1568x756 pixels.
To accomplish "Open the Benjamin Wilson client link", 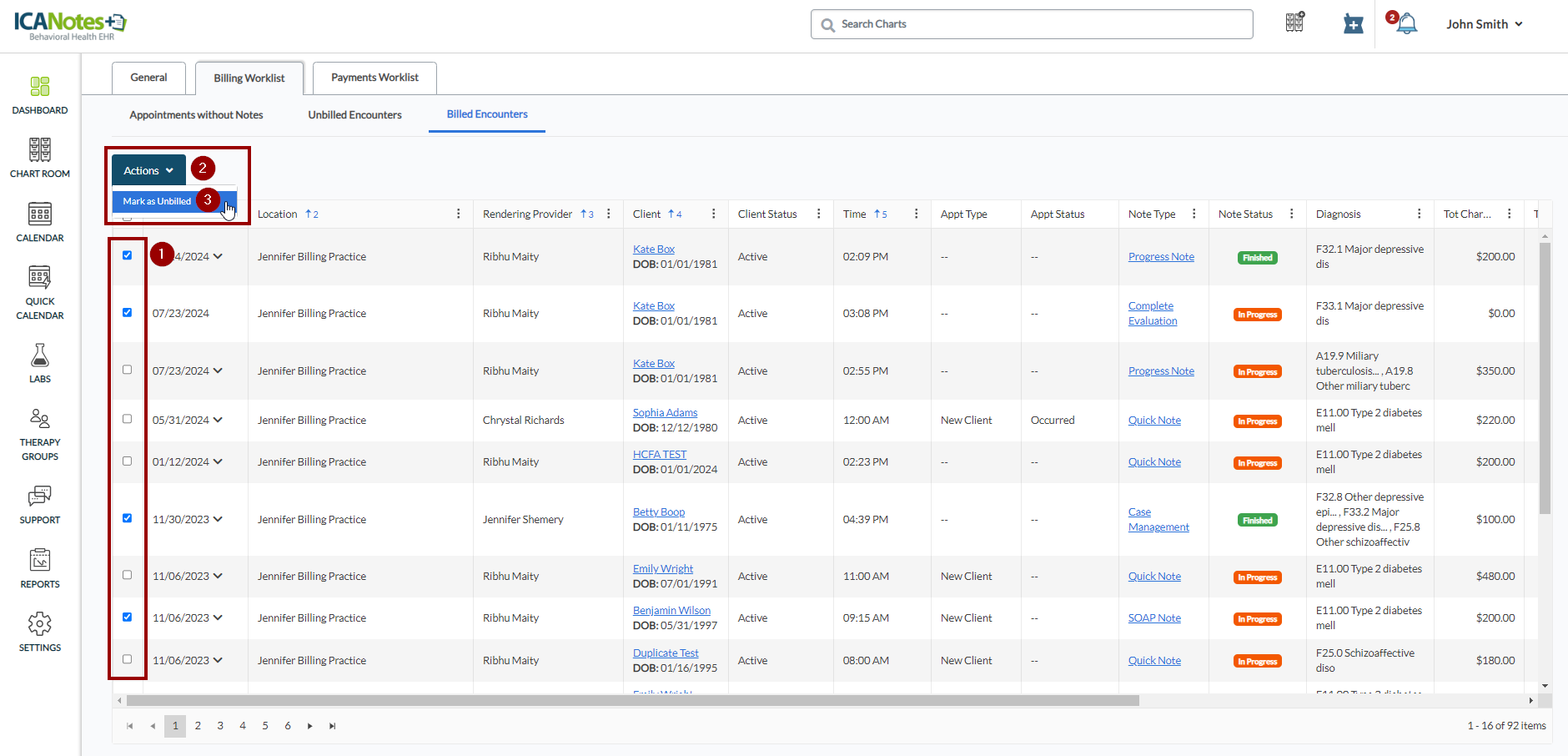I will pyautogui.click(x=671, y=611).
